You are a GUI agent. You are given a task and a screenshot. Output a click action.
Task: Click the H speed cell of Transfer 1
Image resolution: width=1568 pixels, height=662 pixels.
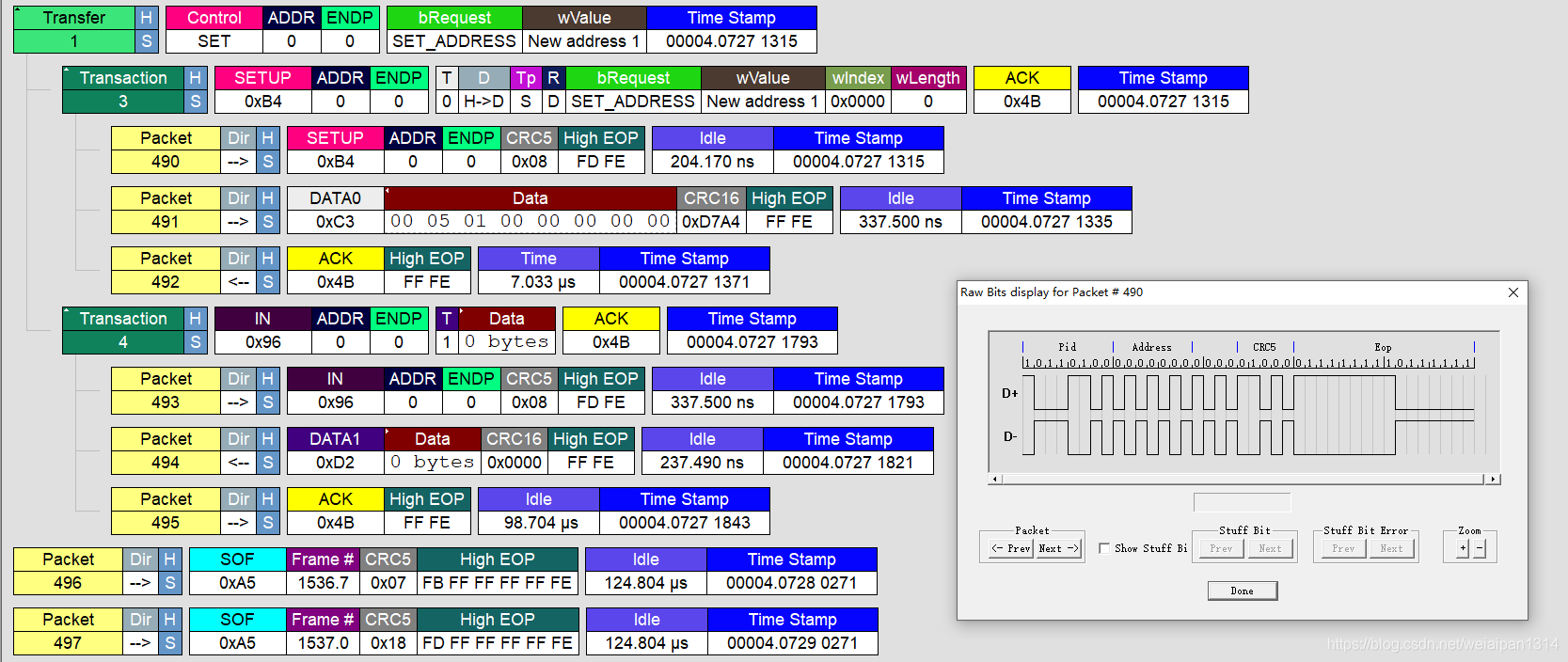(146, 18)
